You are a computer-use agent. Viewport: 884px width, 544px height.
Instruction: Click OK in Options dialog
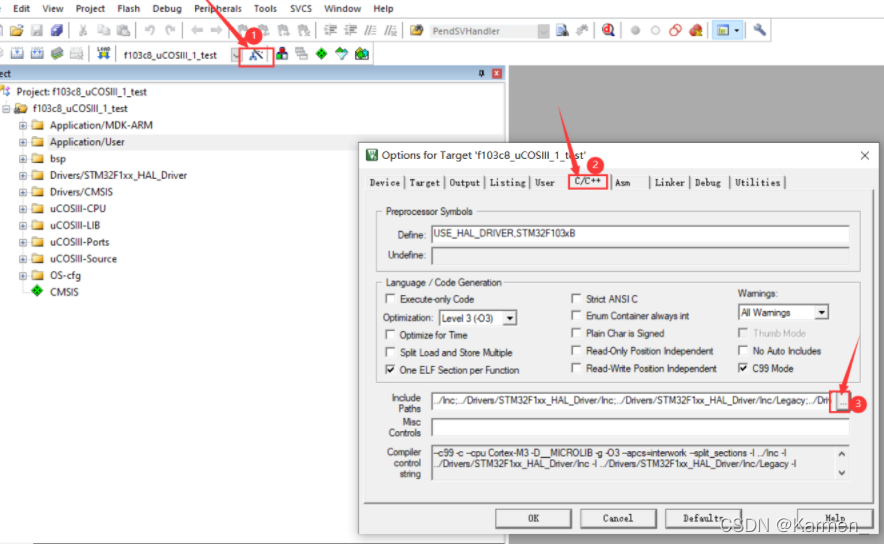[533, 518]
